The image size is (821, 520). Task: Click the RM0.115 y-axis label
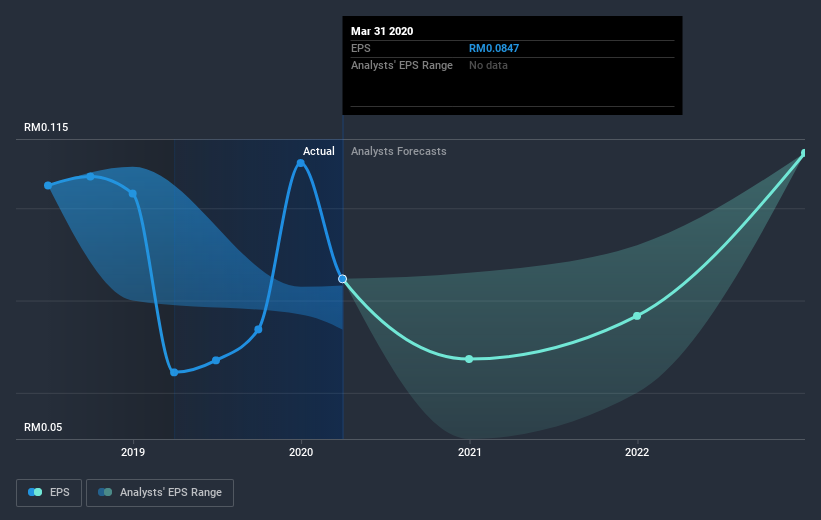(x=46, y=128)
